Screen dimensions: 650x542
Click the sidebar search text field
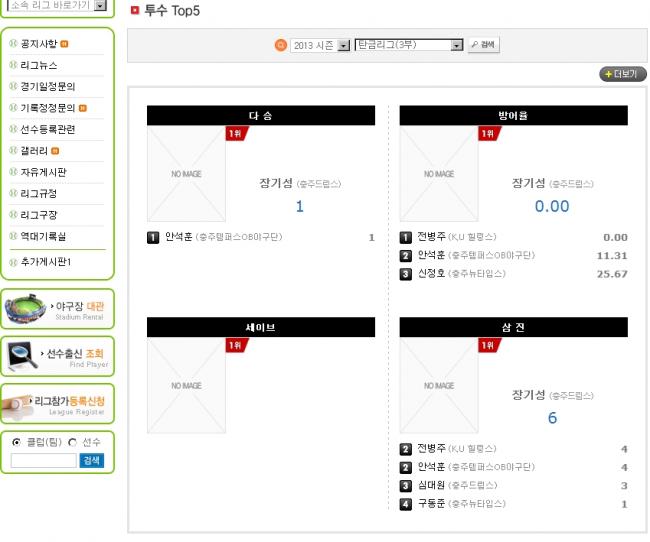pos(43,461)
